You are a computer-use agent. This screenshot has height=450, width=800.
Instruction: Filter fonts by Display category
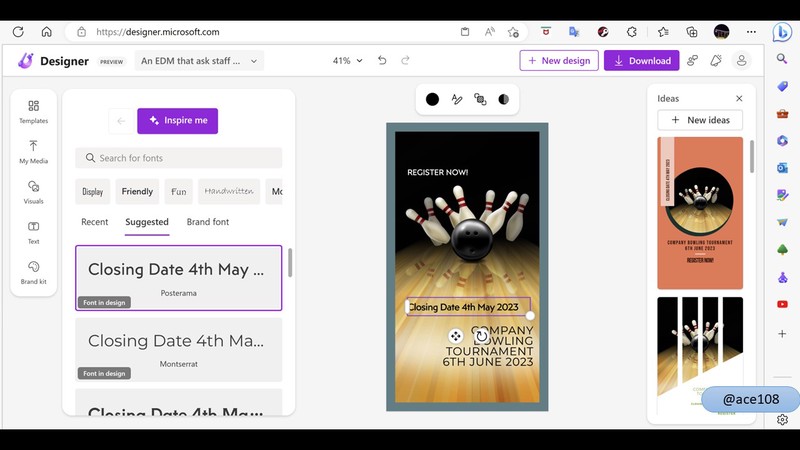(x=92, y=191)
